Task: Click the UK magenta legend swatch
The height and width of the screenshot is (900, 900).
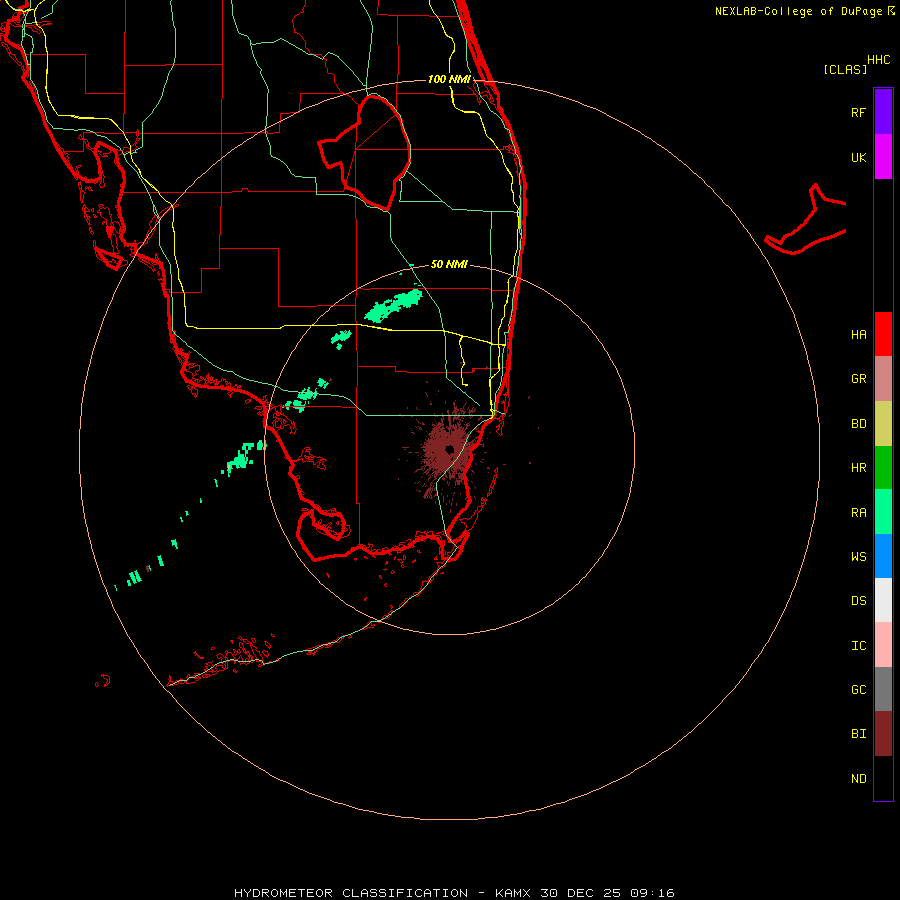Action: (x=883, y=157)
